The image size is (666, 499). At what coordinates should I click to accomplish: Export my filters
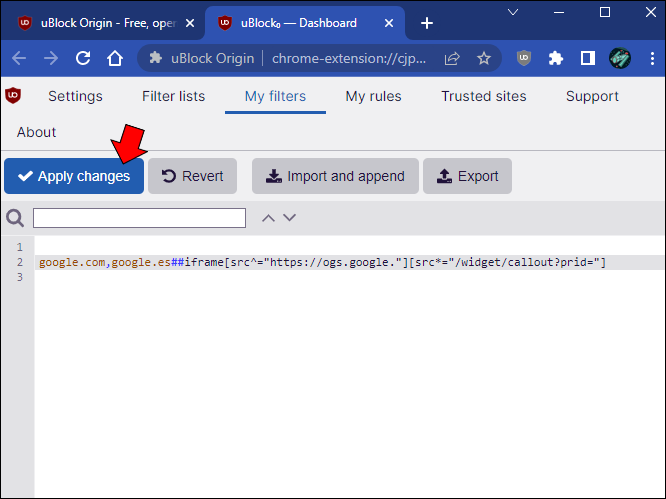(467, 176)
